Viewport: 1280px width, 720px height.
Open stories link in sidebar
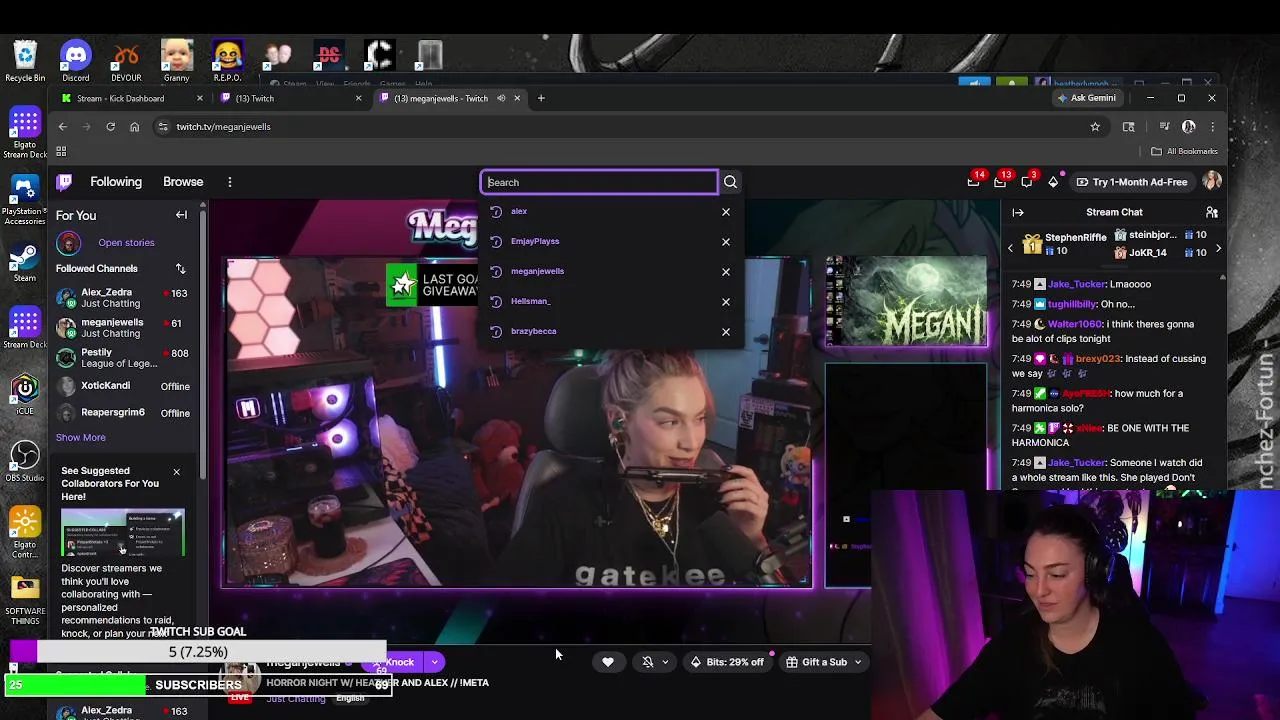126,242
